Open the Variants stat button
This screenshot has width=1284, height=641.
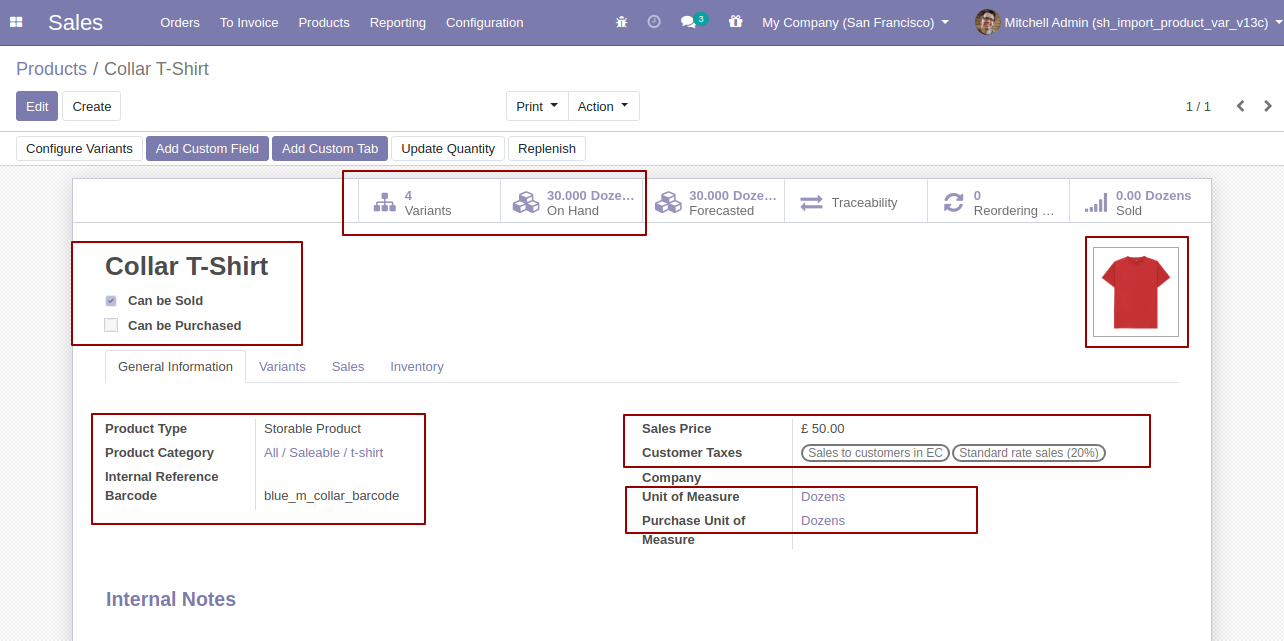[x=428, y=203]
